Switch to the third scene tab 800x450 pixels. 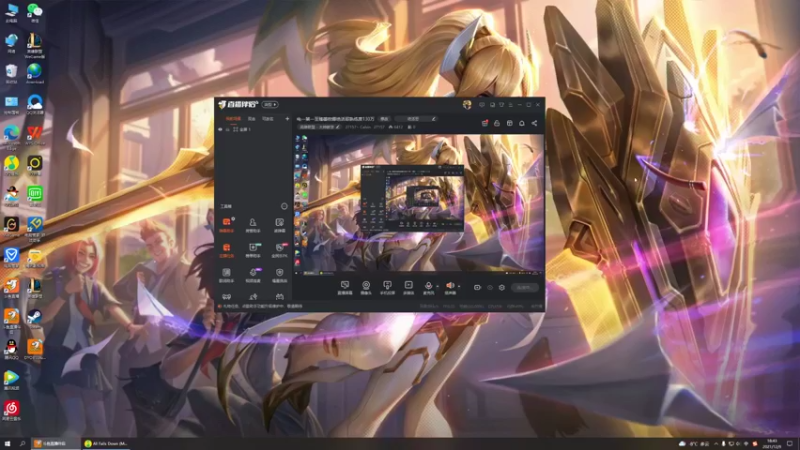[267, 118]
